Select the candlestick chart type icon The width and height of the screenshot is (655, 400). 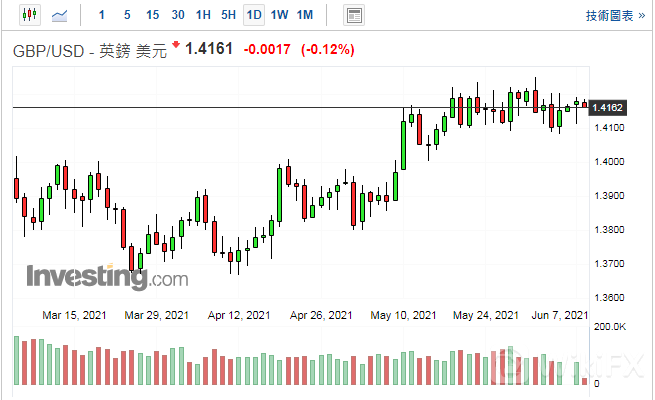click(28, 15)
